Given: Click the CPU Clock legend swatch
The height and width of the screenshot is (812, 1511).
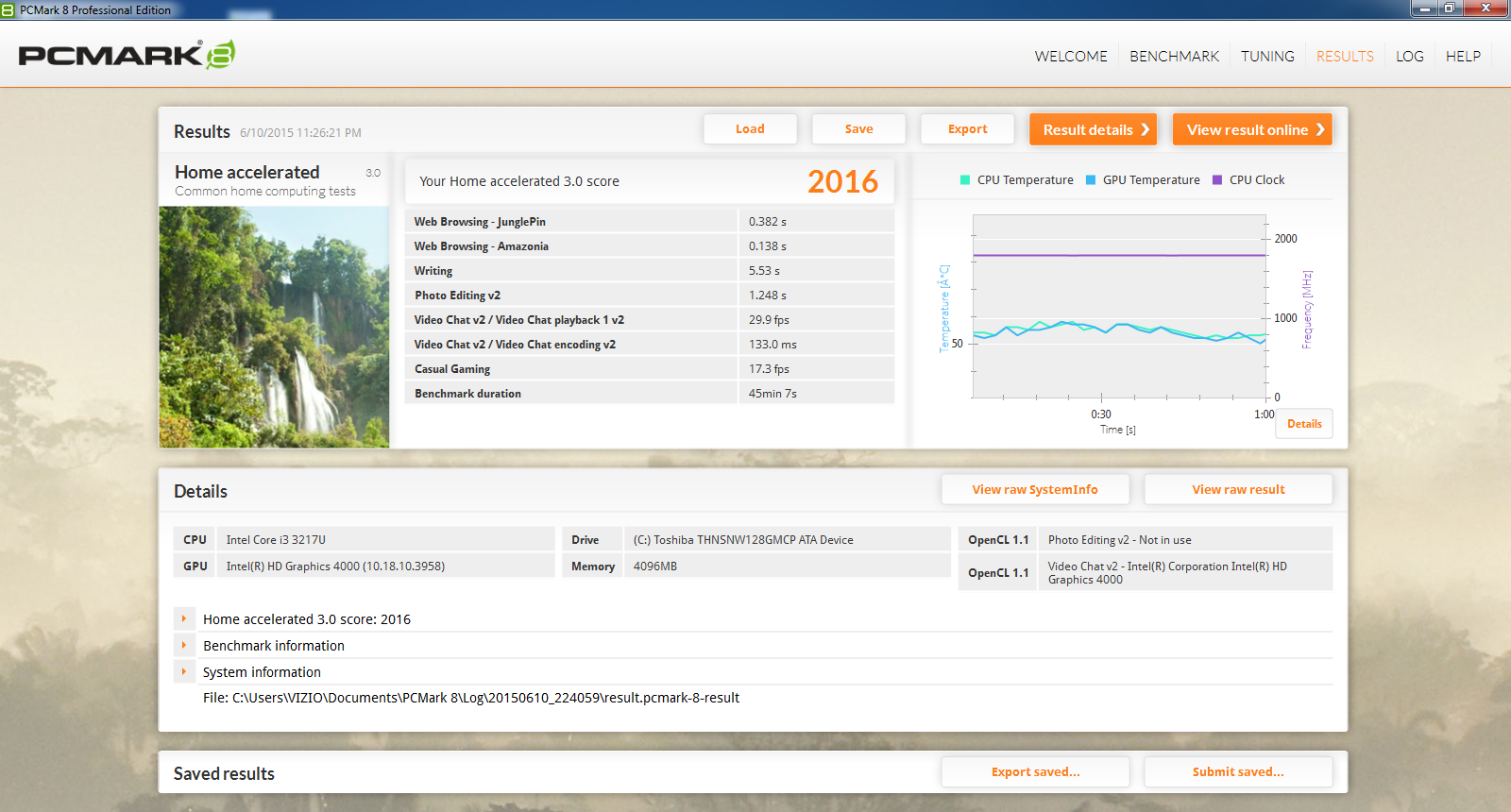Looking at the screenshot, I should coord(1217,179).
